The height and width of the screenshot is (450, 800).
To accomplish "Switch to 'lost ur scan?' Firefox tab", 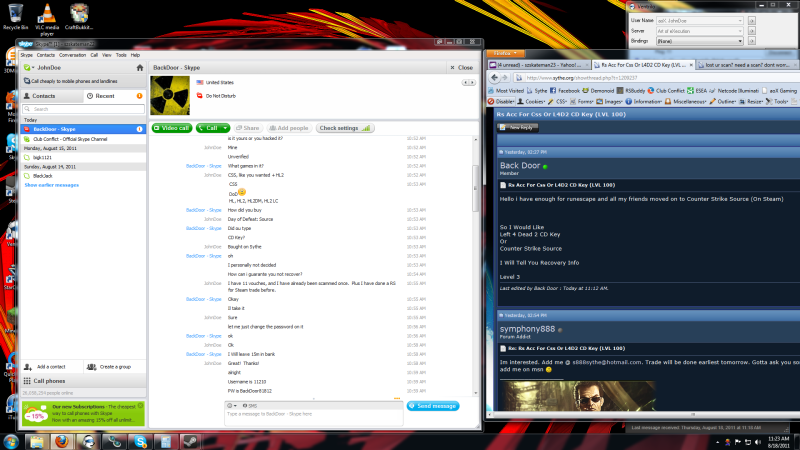I will pyautogui.click(x=747, y=65).
